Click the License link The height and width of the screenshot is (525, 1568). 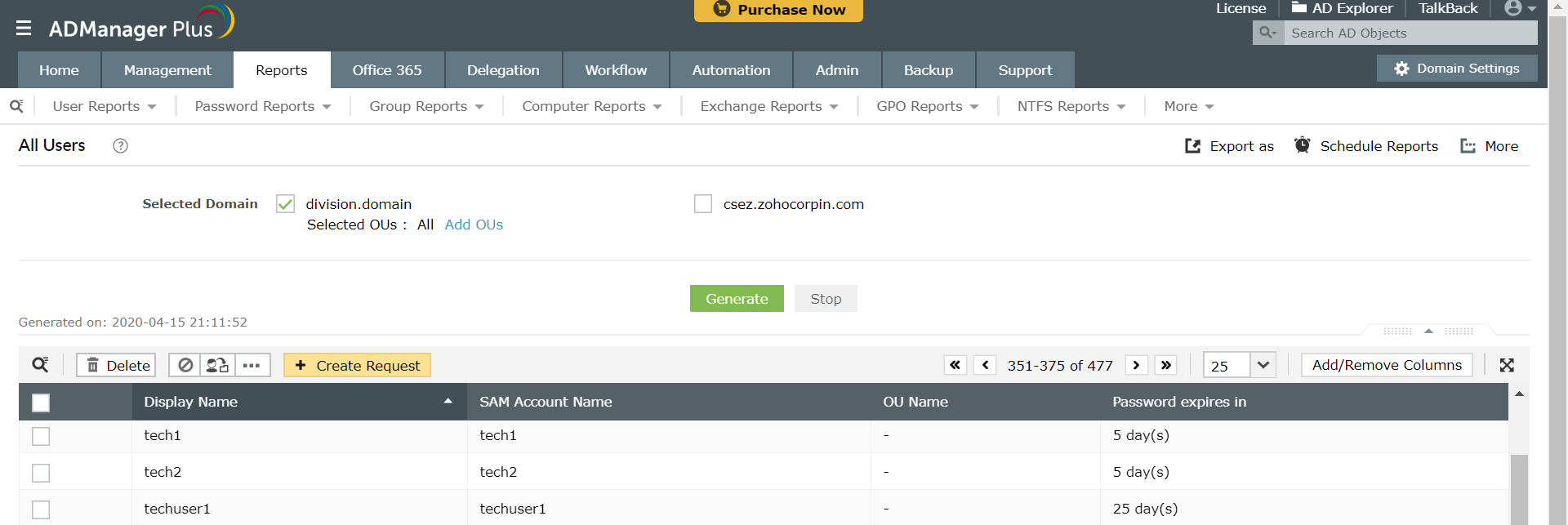(x=1241, y=8)
